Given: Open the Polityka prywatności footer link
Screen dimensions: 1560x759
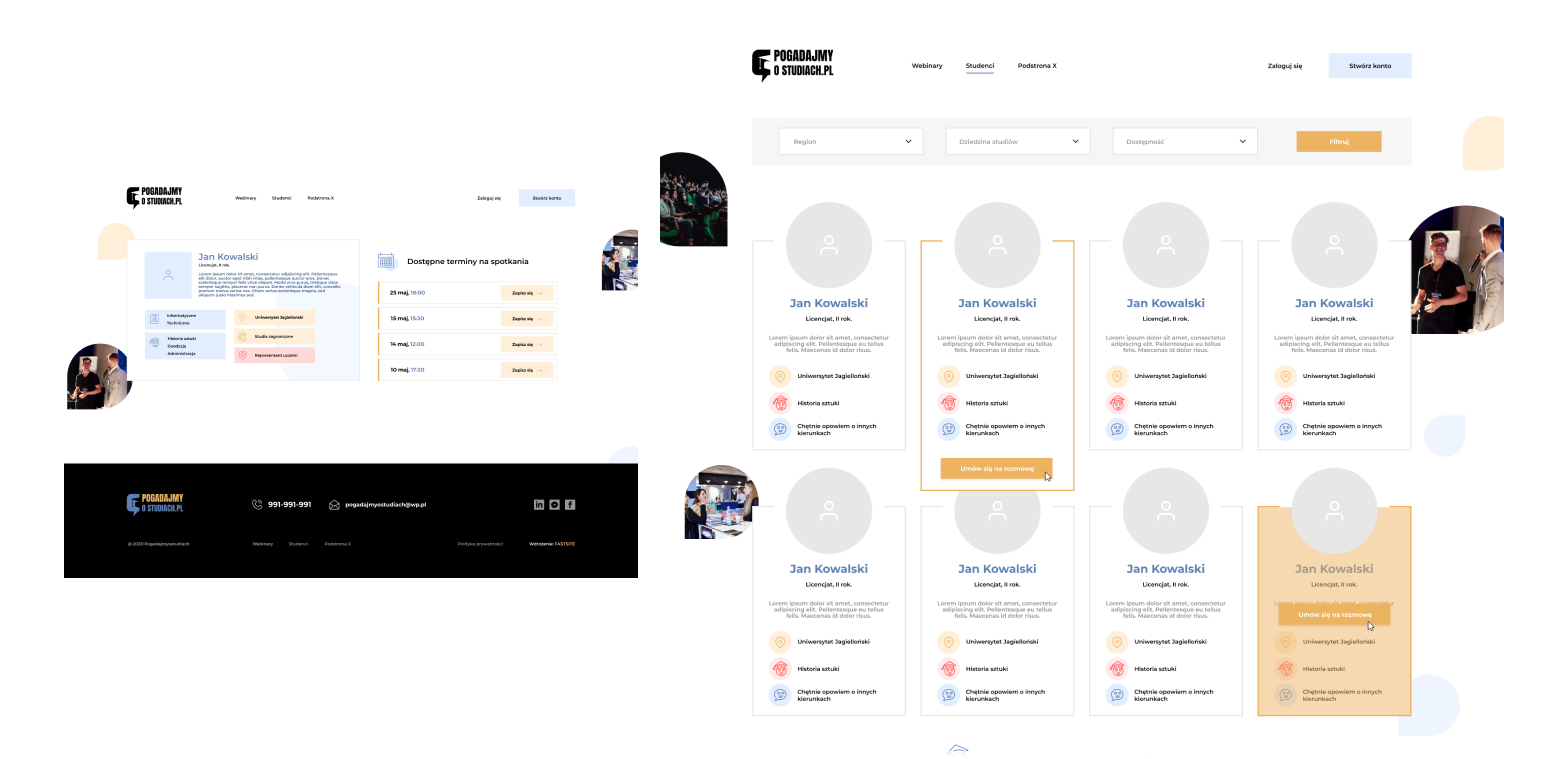Looking at the screenshot, I should (480, 544).
